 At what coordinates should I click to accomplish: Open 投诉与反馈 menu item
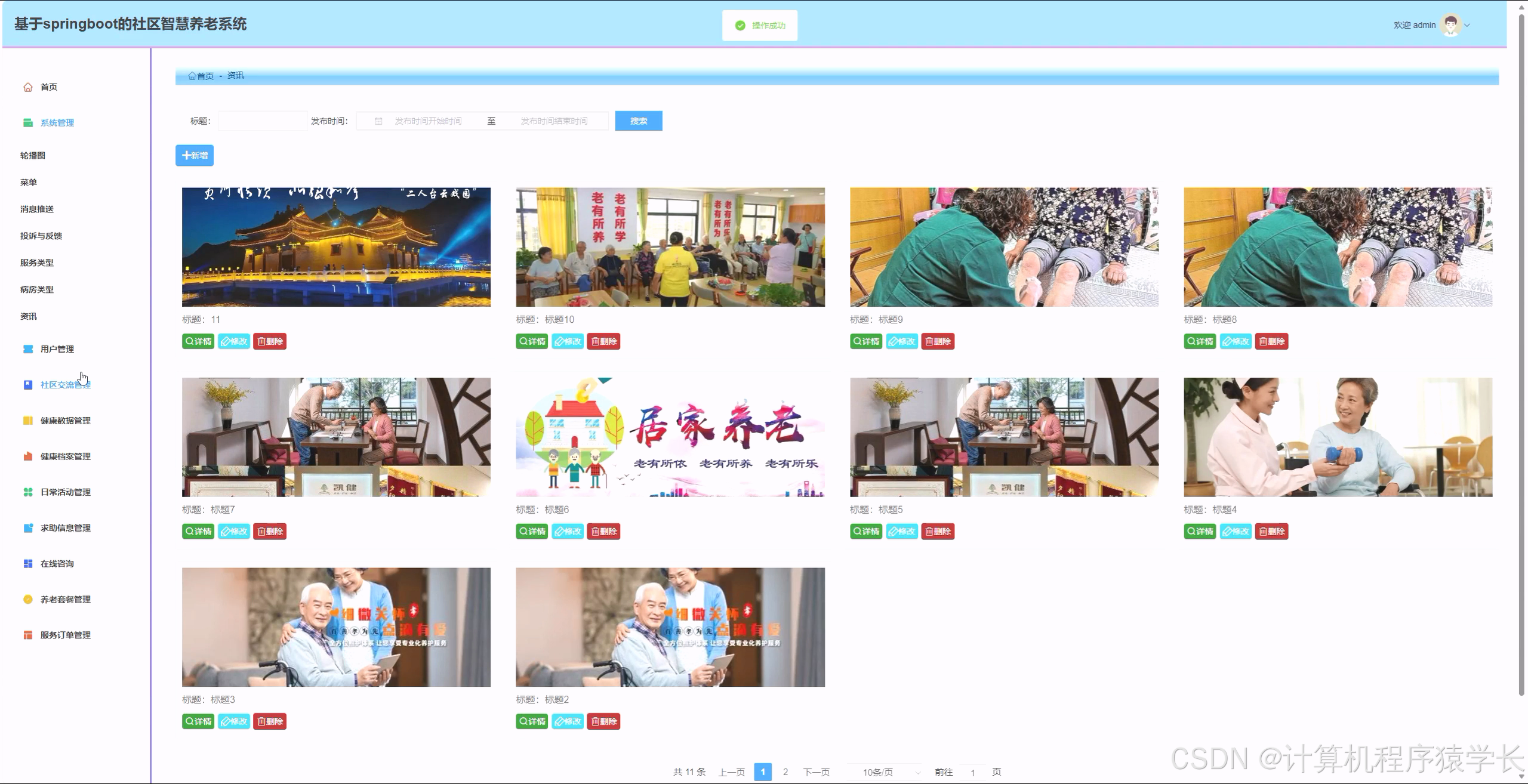41,236
